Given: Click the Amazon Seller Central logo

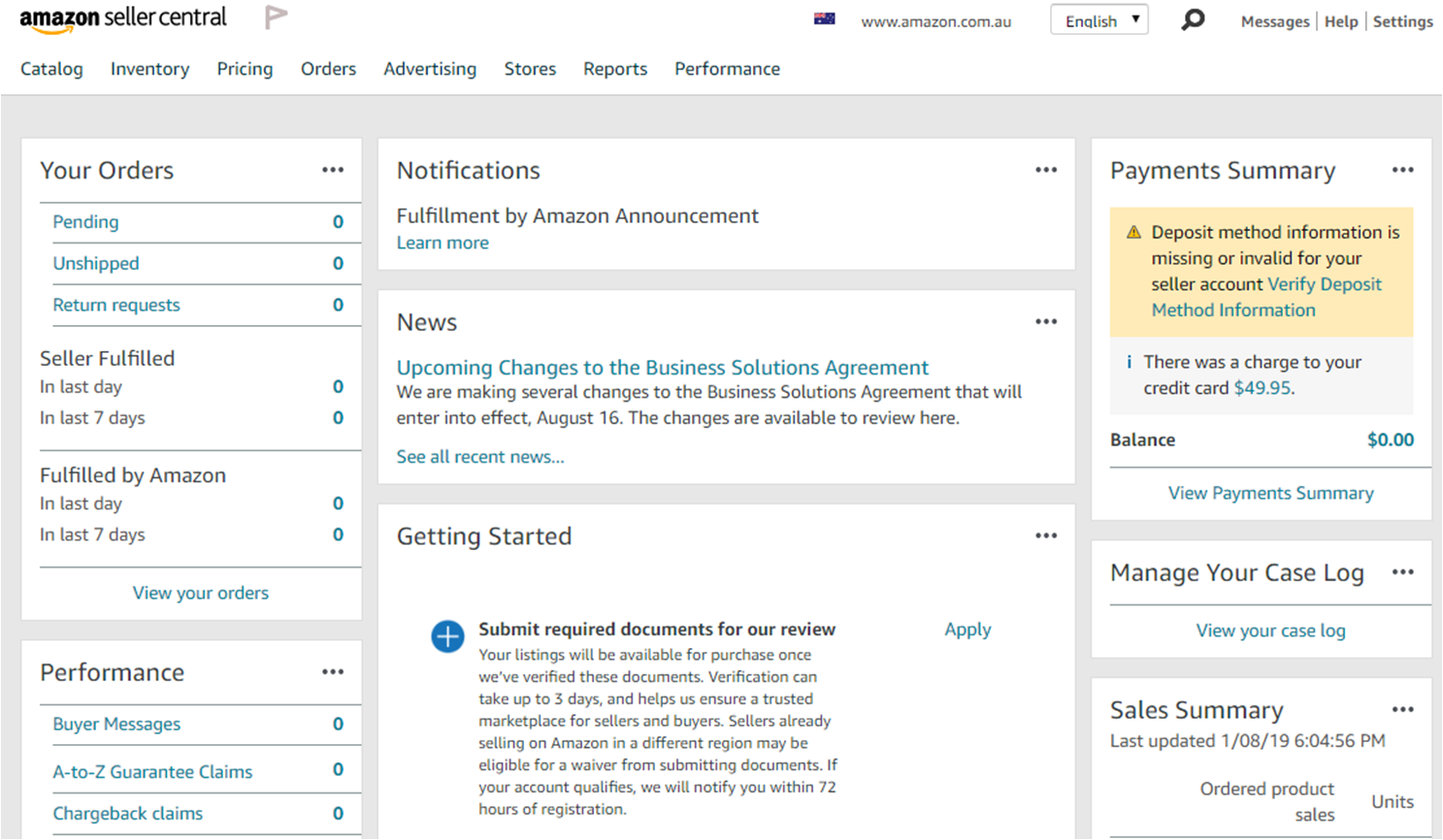Looking at the screenshot, I should (122, 19).
